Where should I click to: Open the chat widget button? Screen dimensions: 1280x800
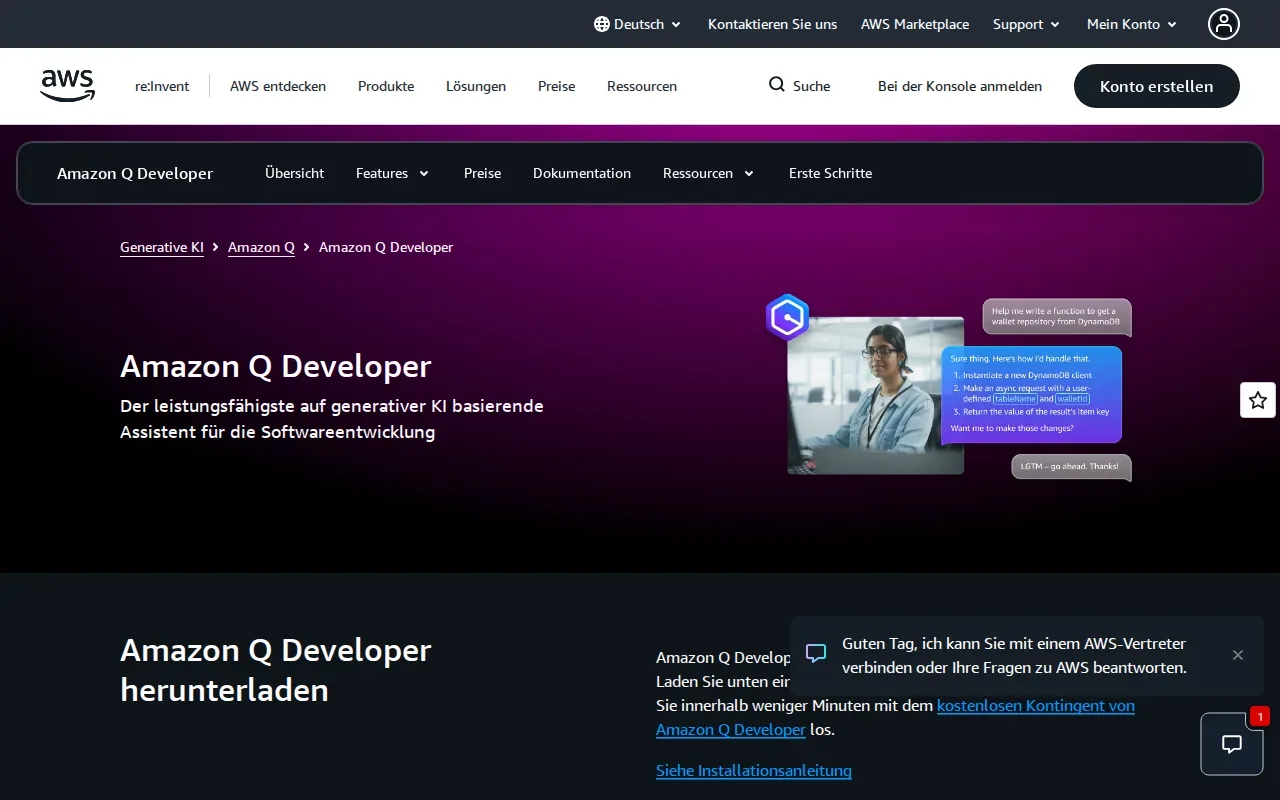pos(1232,744)
